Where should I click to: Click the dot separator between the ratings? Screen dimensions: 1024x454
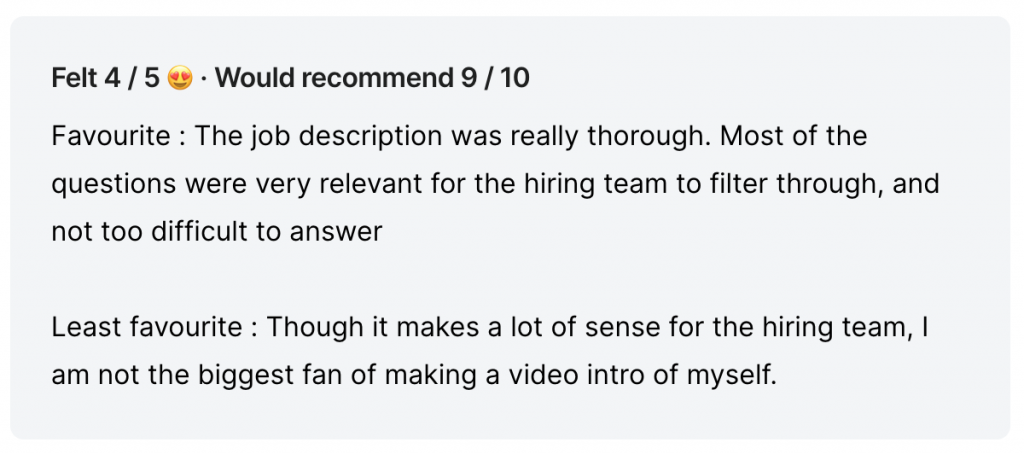point(204,79)
